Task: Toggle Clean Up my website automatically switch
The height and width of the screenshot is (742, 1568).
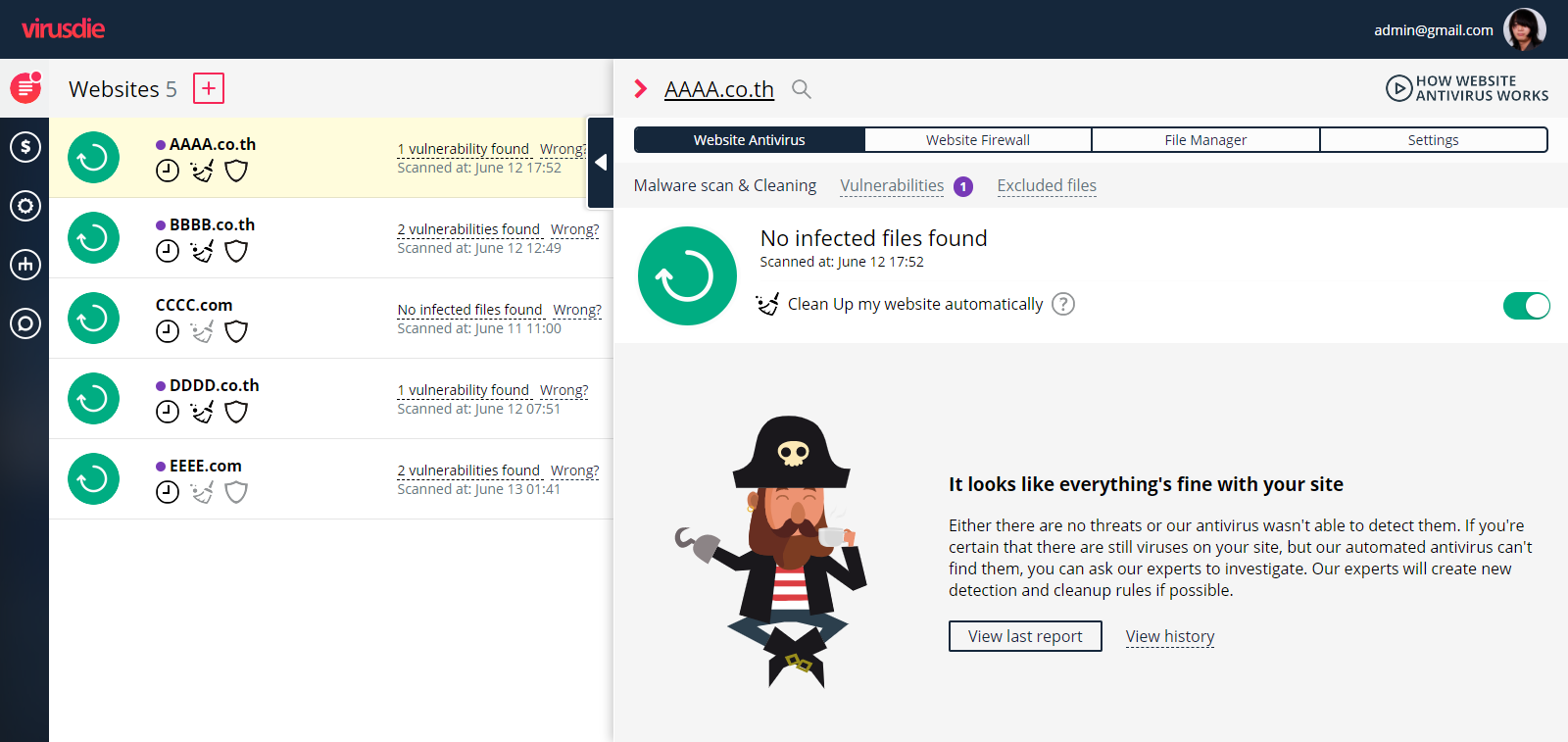Action: tap(1527, 306)
